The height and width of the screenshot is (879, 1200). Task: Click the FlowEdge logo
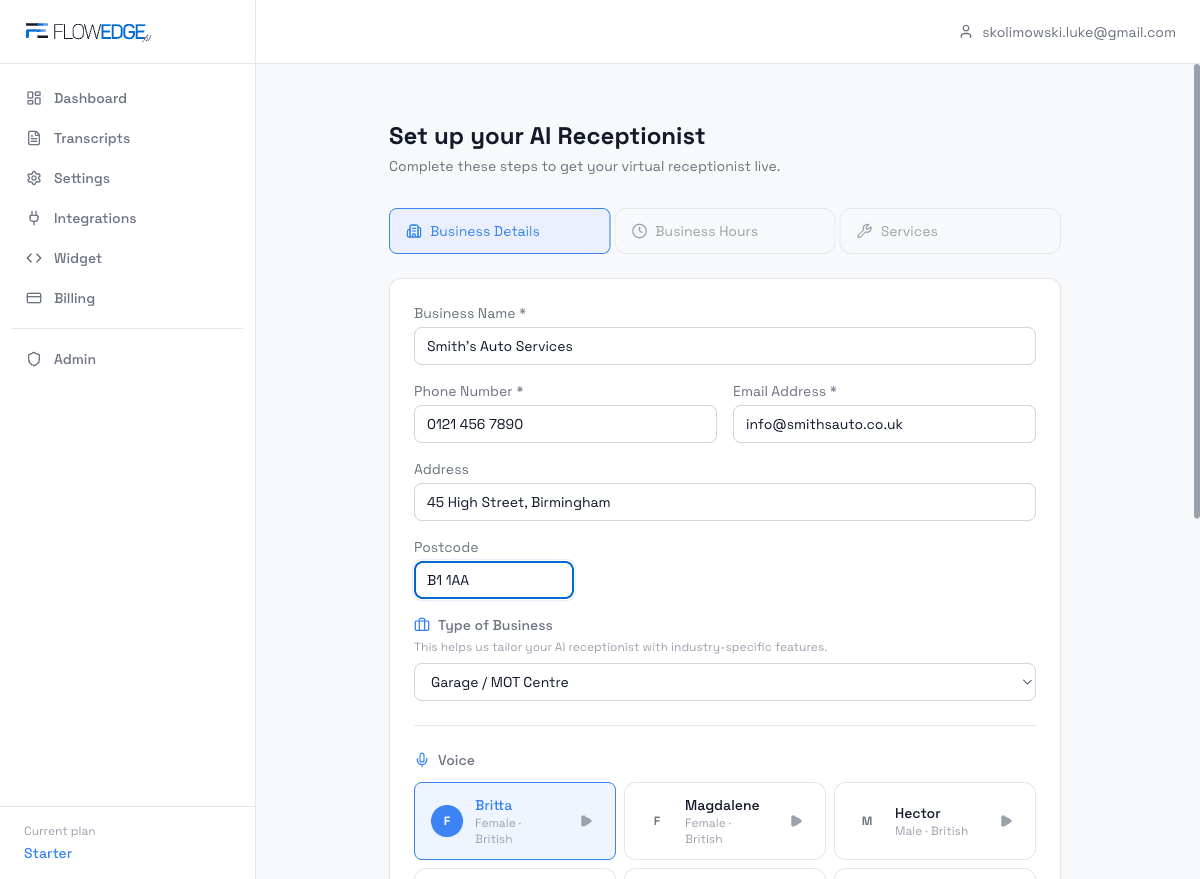click(88, 31)
